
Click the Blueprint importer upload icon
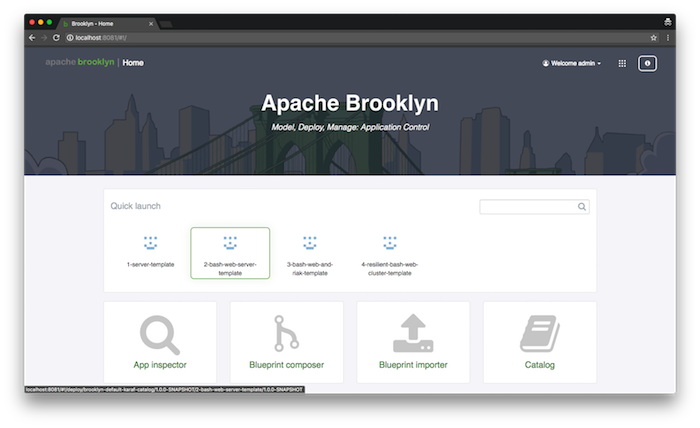click(413, 334)
